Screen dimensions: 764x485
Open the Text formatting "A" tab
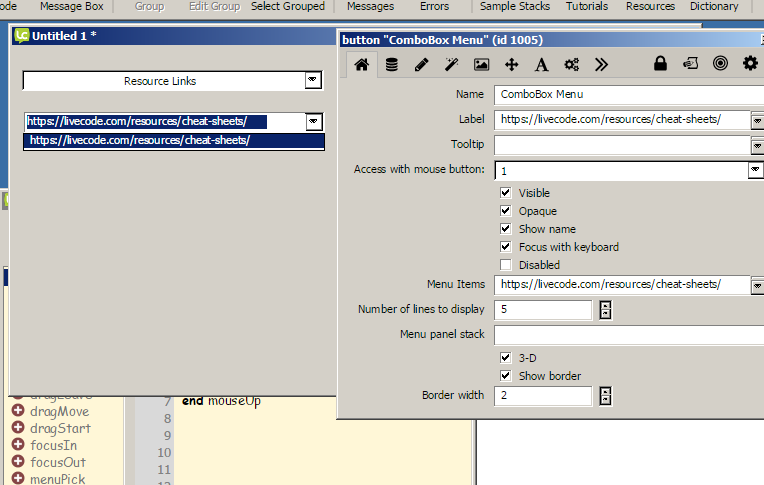[542, 65]
